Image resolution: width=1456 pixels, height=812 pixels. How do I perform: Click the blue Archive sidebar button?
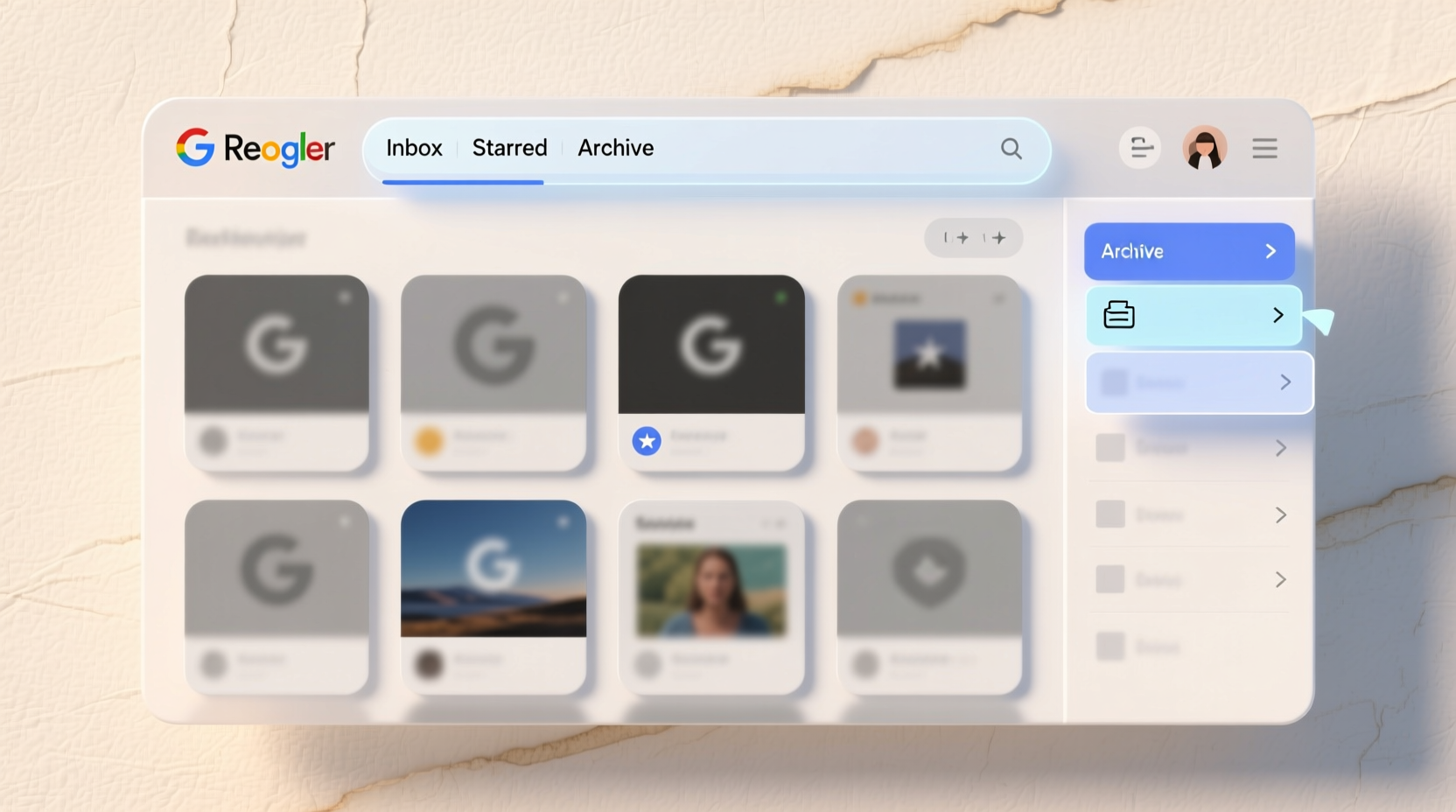coord(1189,251)
